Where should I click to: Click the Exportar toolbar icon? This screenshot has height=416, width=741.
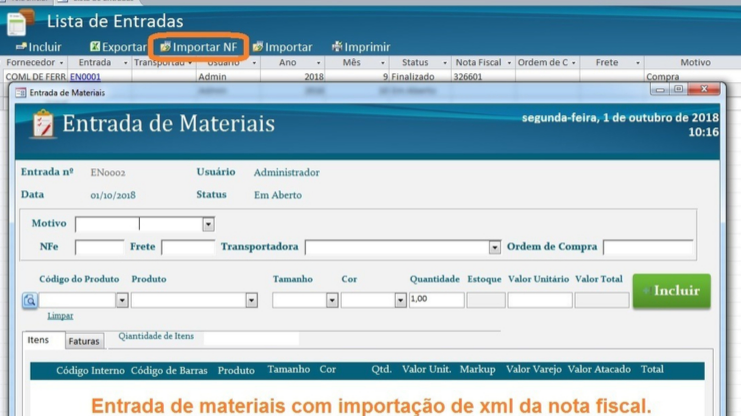(x=95, y=47)
